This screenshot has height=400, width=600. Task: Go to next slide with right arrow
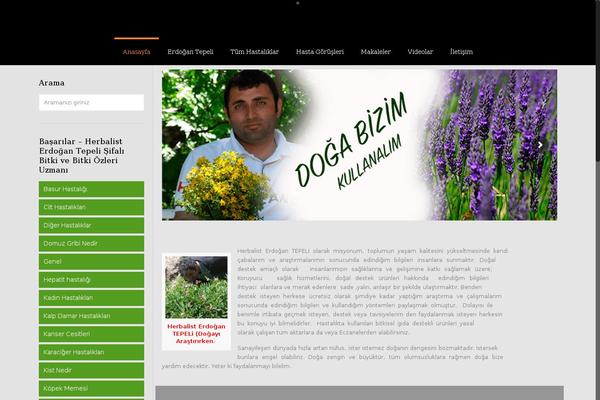tap(540, 145)
